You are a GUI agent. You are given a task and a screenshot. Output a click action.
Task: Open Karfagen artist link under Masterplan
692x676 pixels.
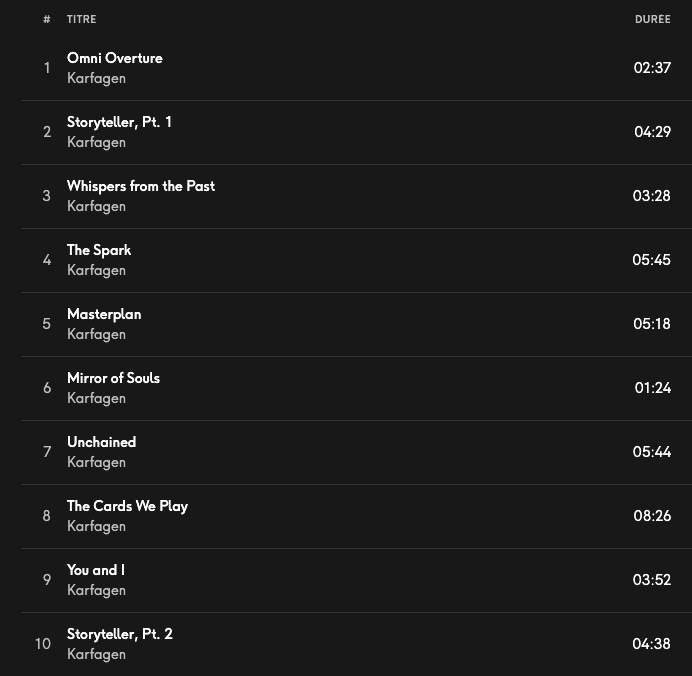click(96, 334)
